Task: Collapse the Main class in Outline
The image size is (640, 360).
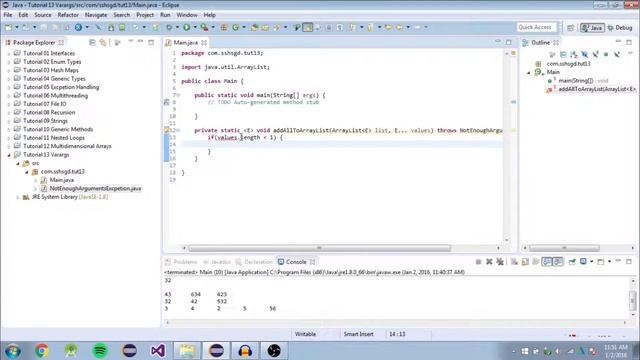Action: tap(529, 72)
